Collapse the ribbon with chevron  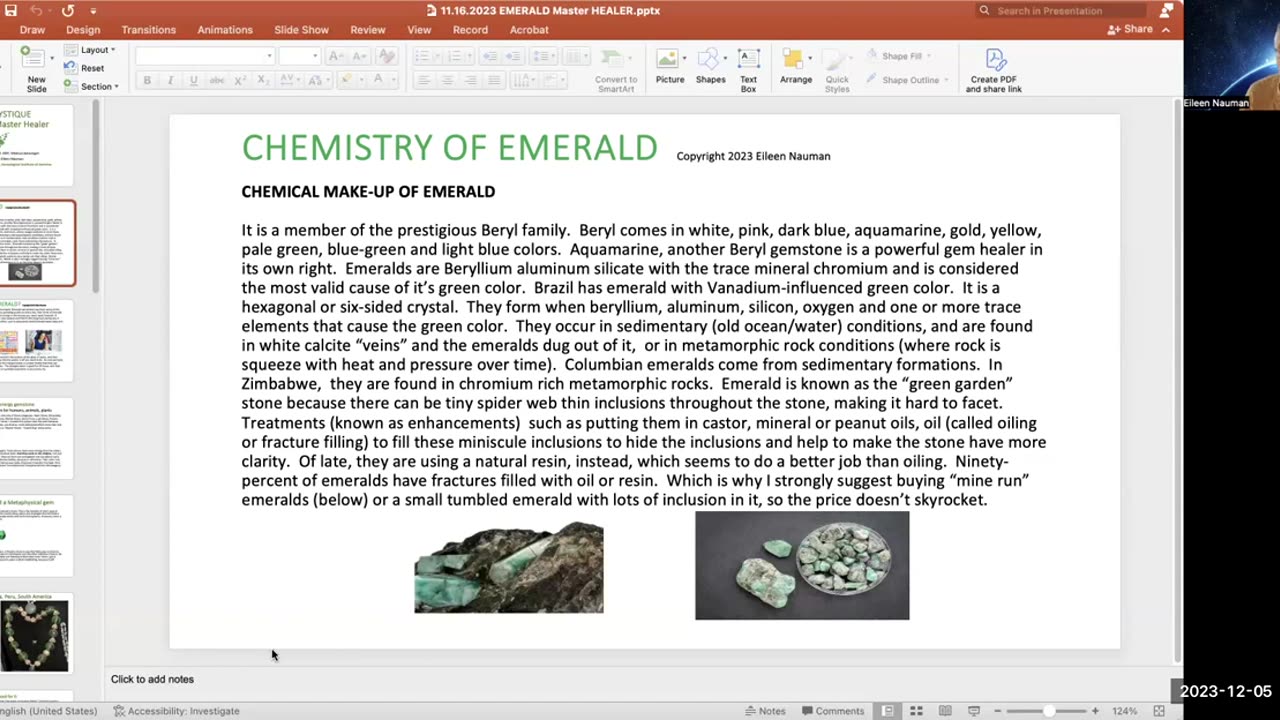pyautogui.click(x=1166, y=30)
